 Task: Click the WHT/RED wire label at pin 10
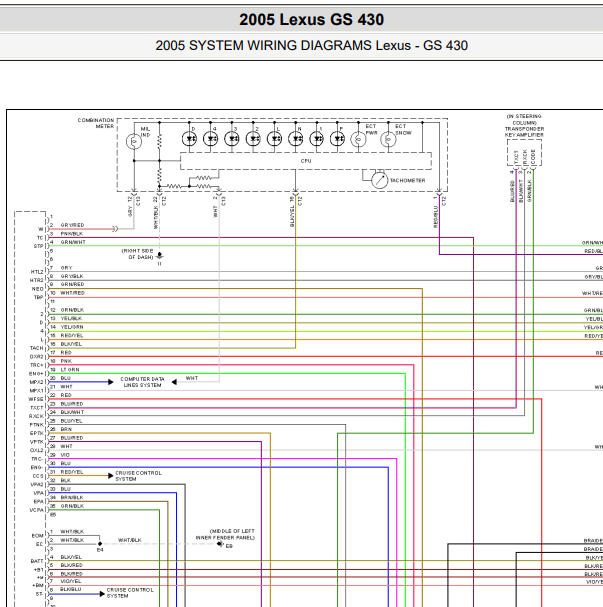72,293
